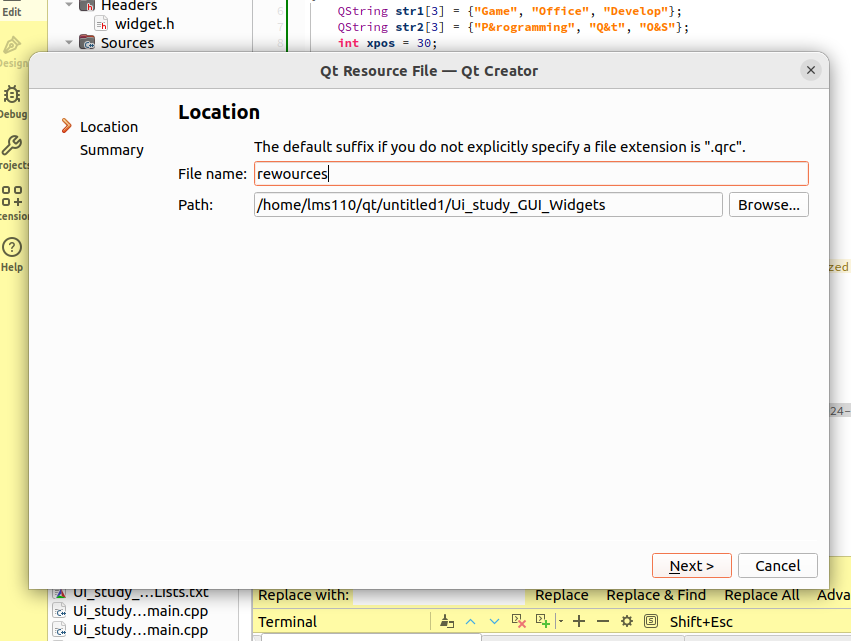Click Browse to choose path
851x641 pixels.
click(769, 205)
